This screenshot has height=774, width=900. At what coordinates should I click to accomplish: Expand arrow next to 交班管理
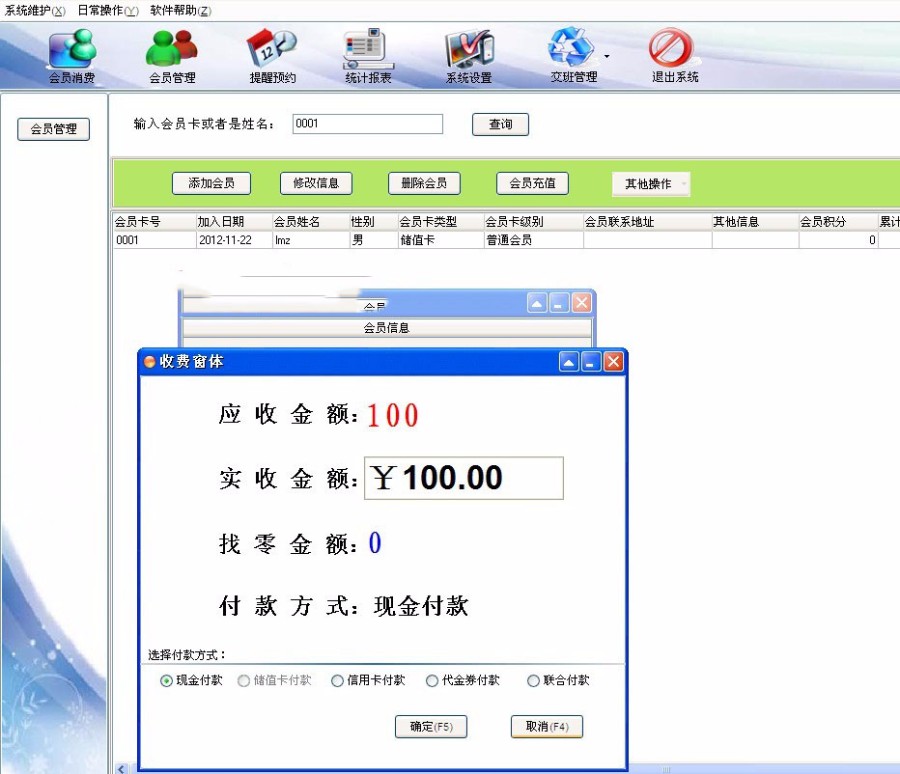click(x=607, y=56)
